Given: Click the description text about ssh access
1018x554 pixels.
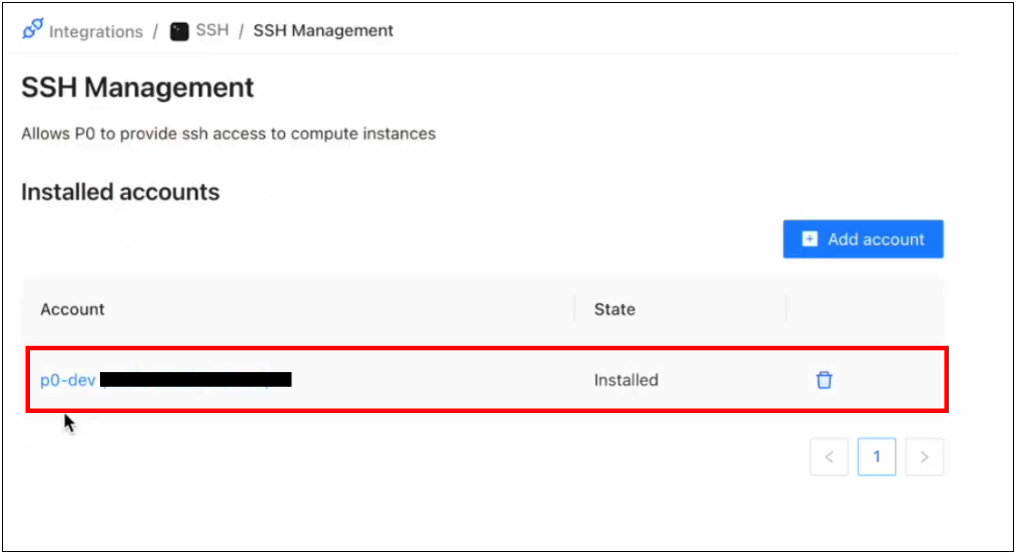Looking at the screenshot, I should point(229,134).
